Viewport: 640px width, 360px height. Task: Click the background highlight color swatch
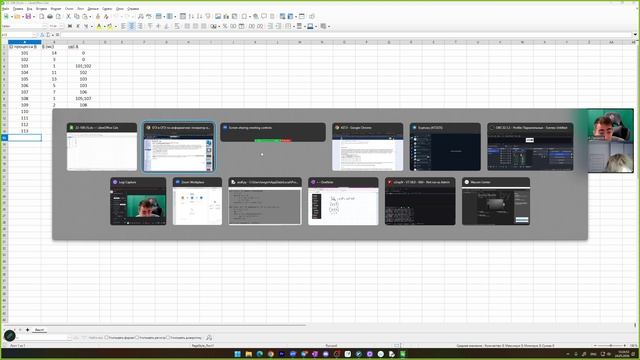pyautogui.click(x=110, y=26)
